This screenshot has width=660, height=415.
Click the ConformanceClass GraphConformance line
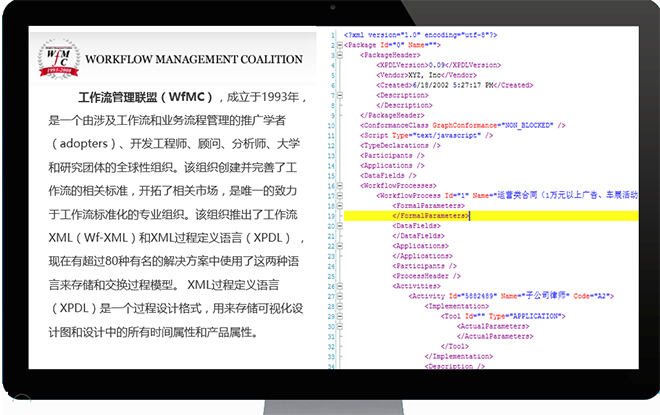463,125
